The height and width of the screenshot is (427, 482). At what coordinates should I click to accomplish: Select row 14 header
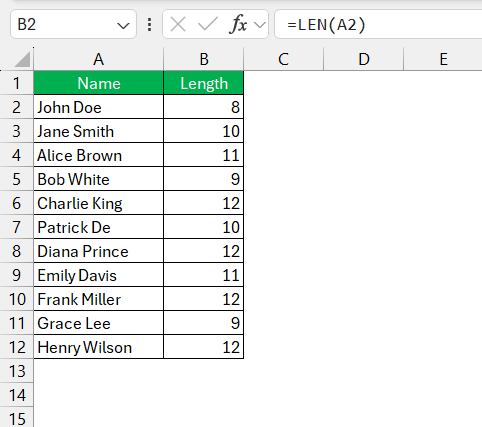[17, 395]
